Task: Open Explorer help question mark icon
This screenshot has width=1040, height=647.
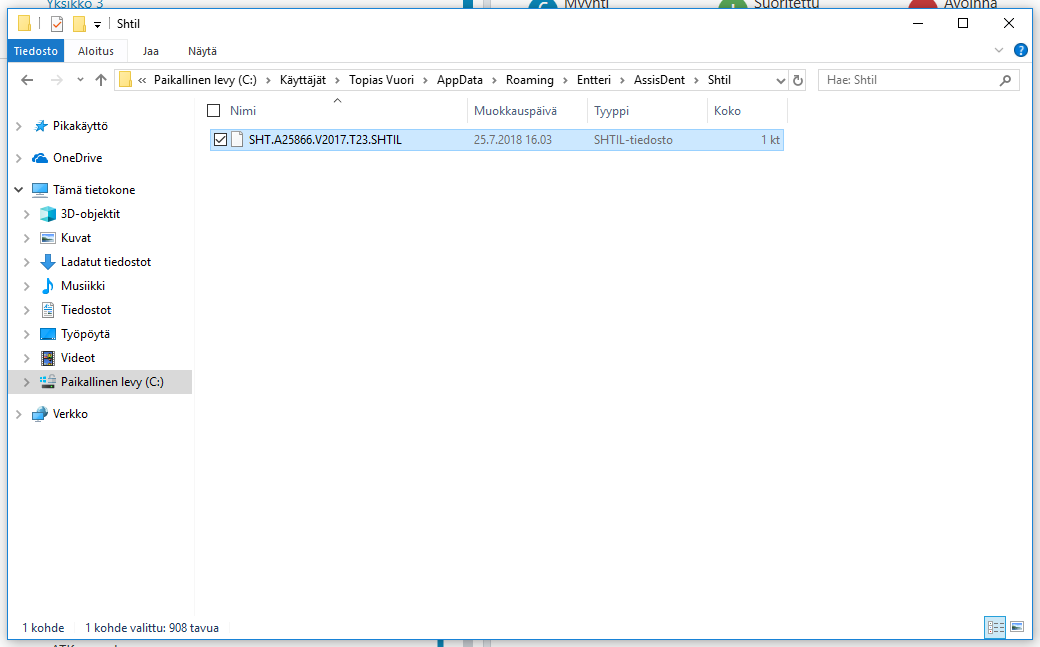Action: 1021,50
